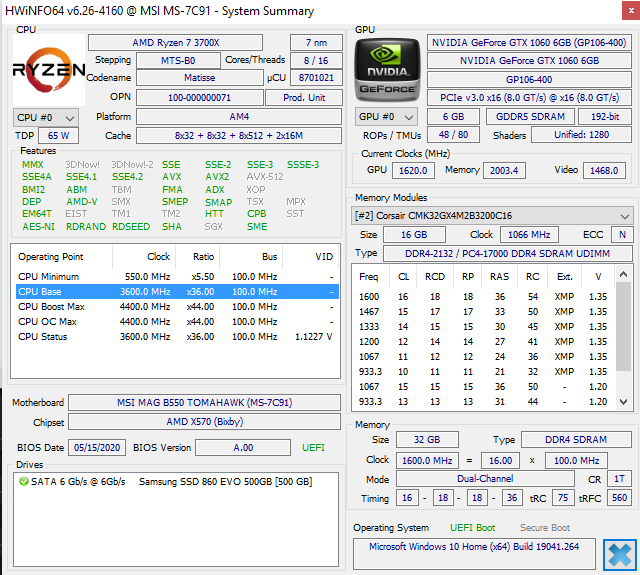Click the tRFC 560 field

pyautogui.click(x=620, y=498)
